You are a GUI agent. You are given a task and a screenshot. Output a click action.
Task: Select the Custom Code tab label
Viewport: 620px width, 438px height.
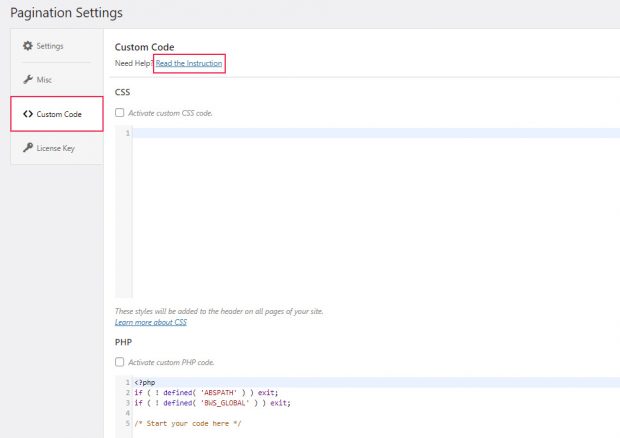click(x=59, y=114)
